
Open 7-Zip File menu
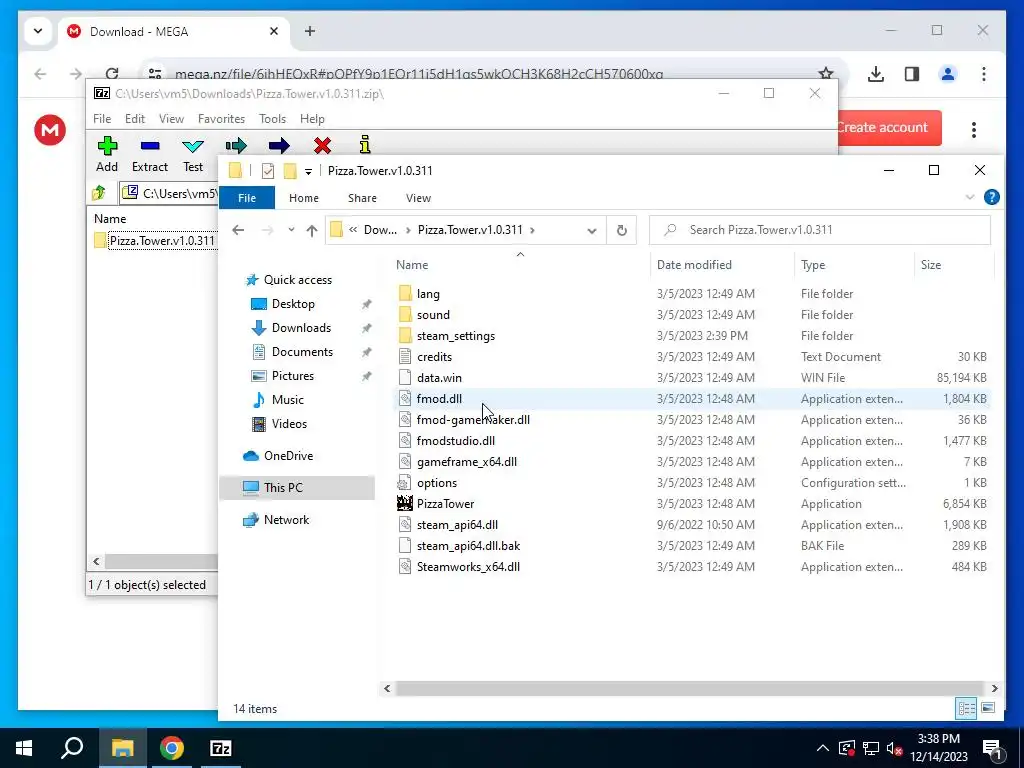pyautogui.click(x=102, y=119)
